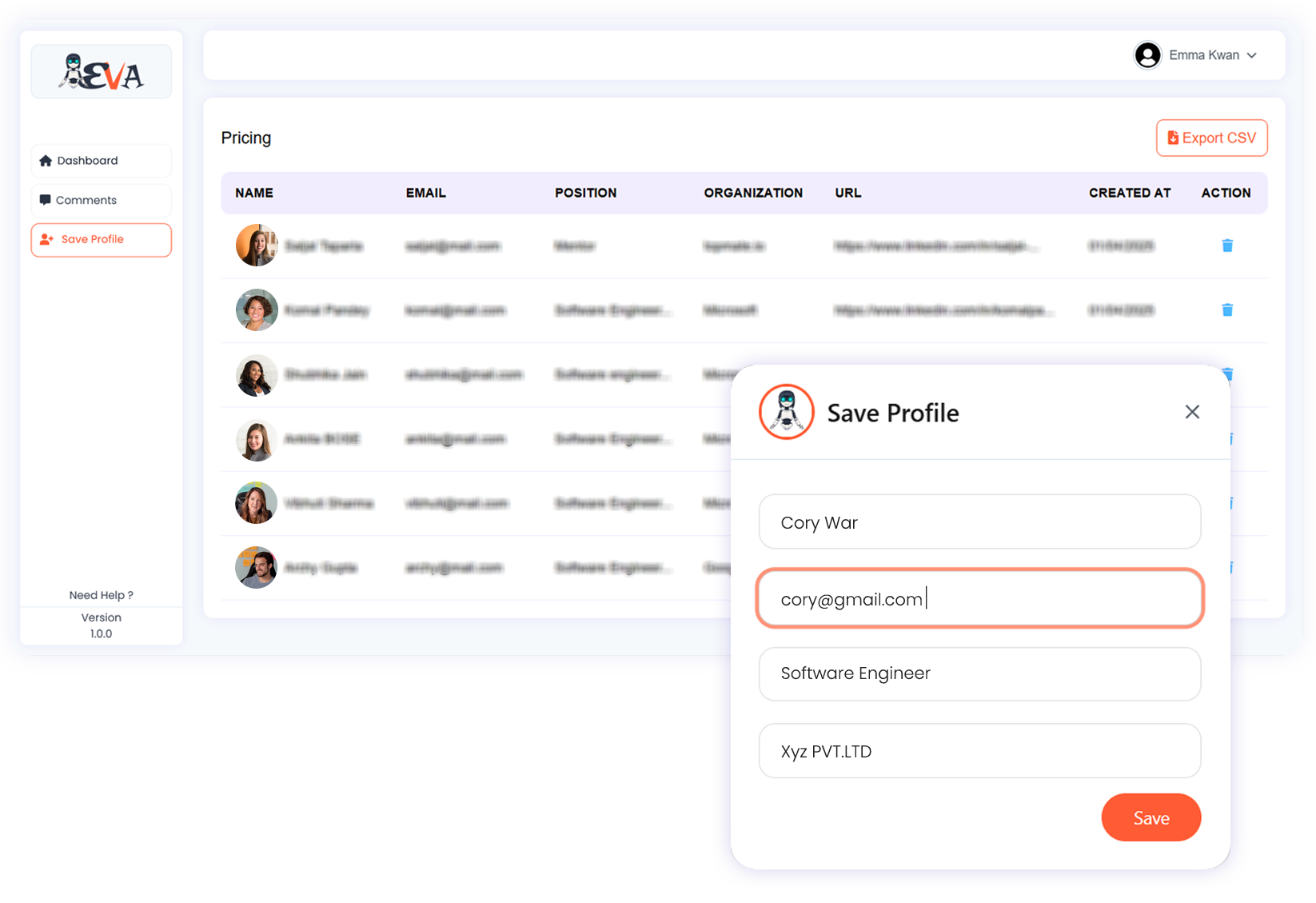Click the Need Help ? link
1316x903 pixels.
(101, 595)
